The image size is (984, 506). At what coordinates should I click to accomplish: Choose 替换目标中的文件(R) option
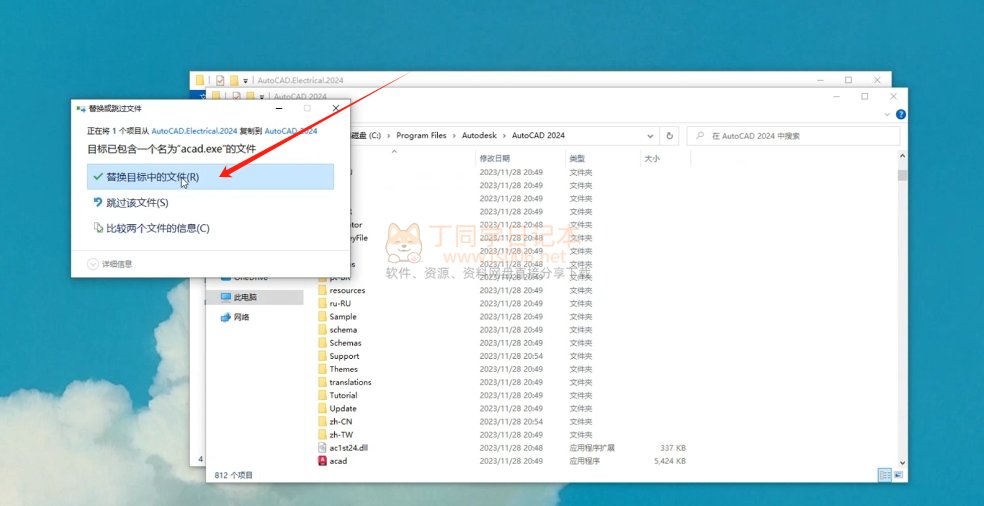pyautogui.click(x=152, y=177)
